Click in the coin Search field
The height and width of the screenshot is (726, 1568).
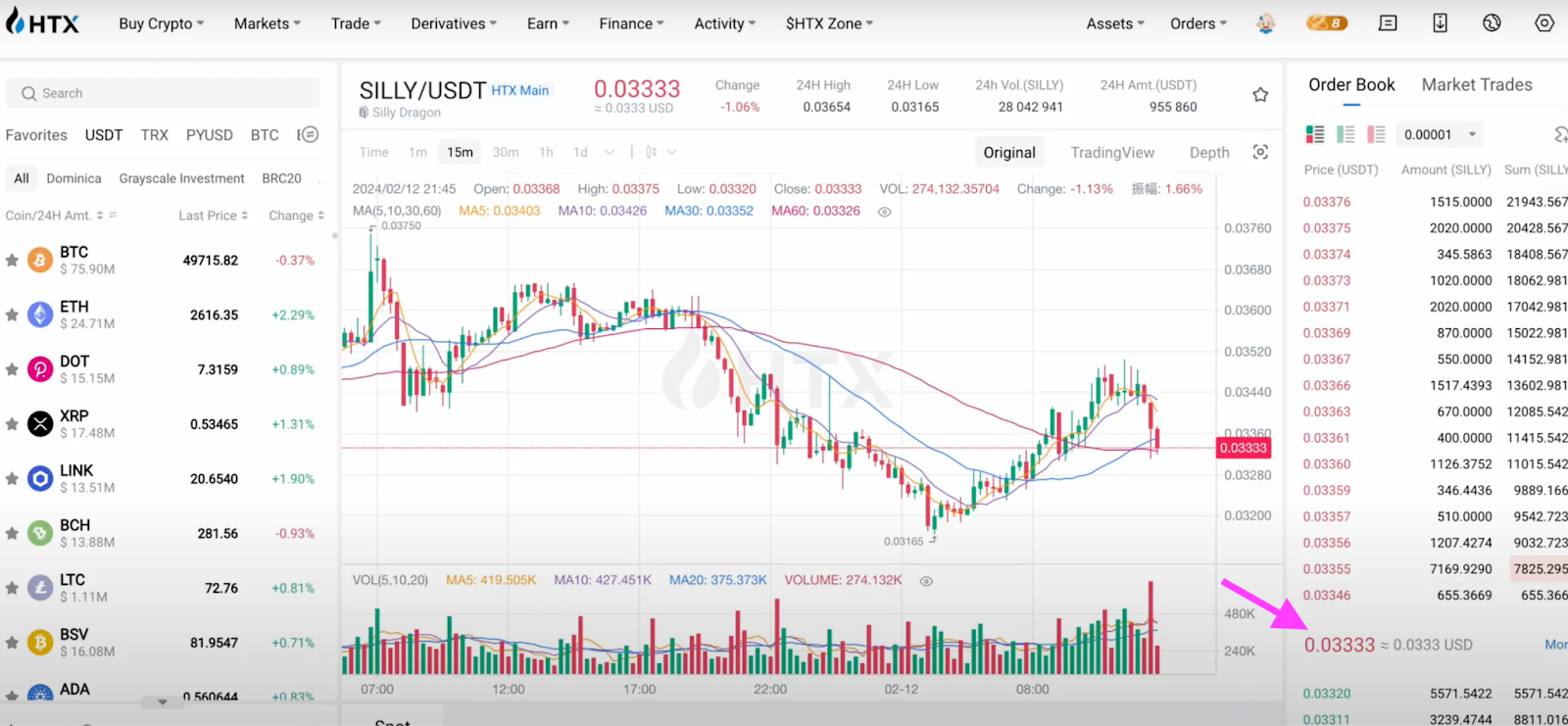(x=163, y=93)
